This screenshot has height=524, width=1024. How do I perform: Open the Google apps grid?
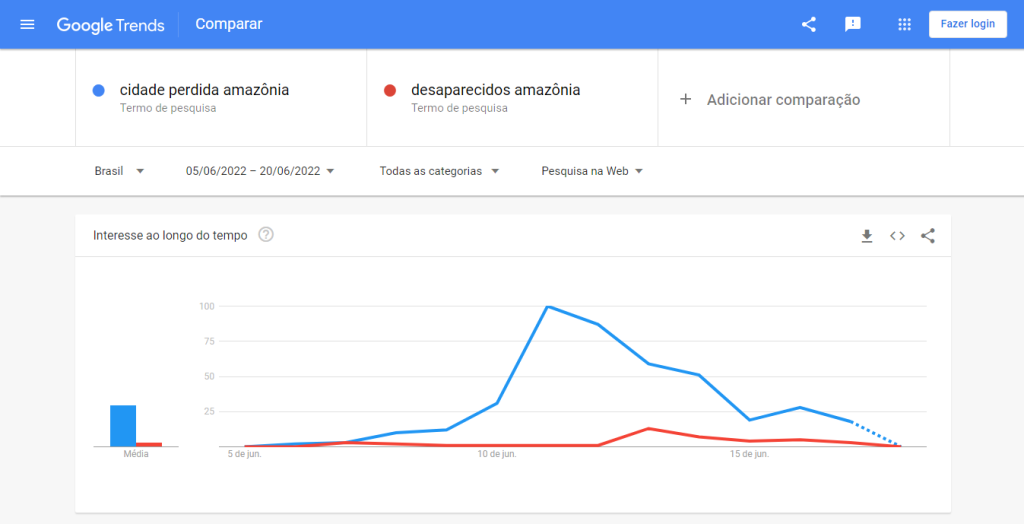click(905, 24)
